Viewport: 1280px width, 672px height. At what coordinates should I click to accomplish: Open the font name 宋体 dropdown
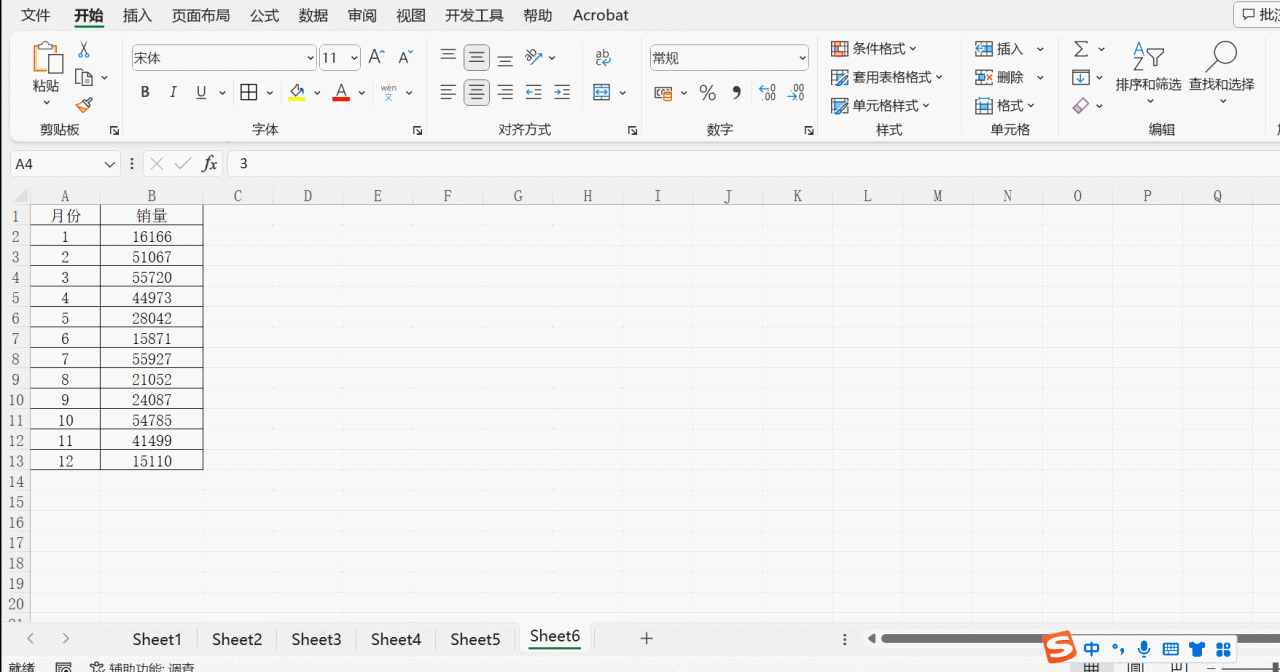[x=309, y=58]
